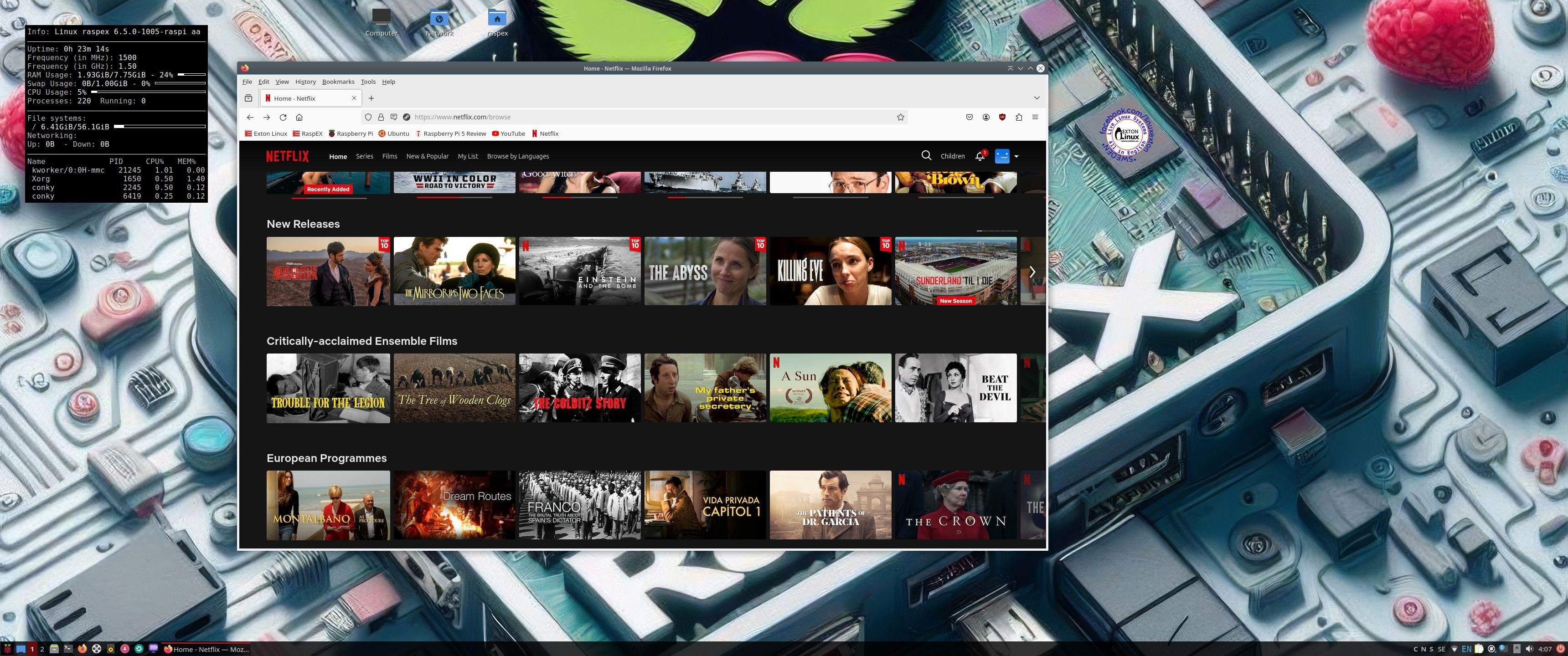Open raspex home folder desktop icon
Viewport: 1568px width, 656px height.
(x=497, y=22)
